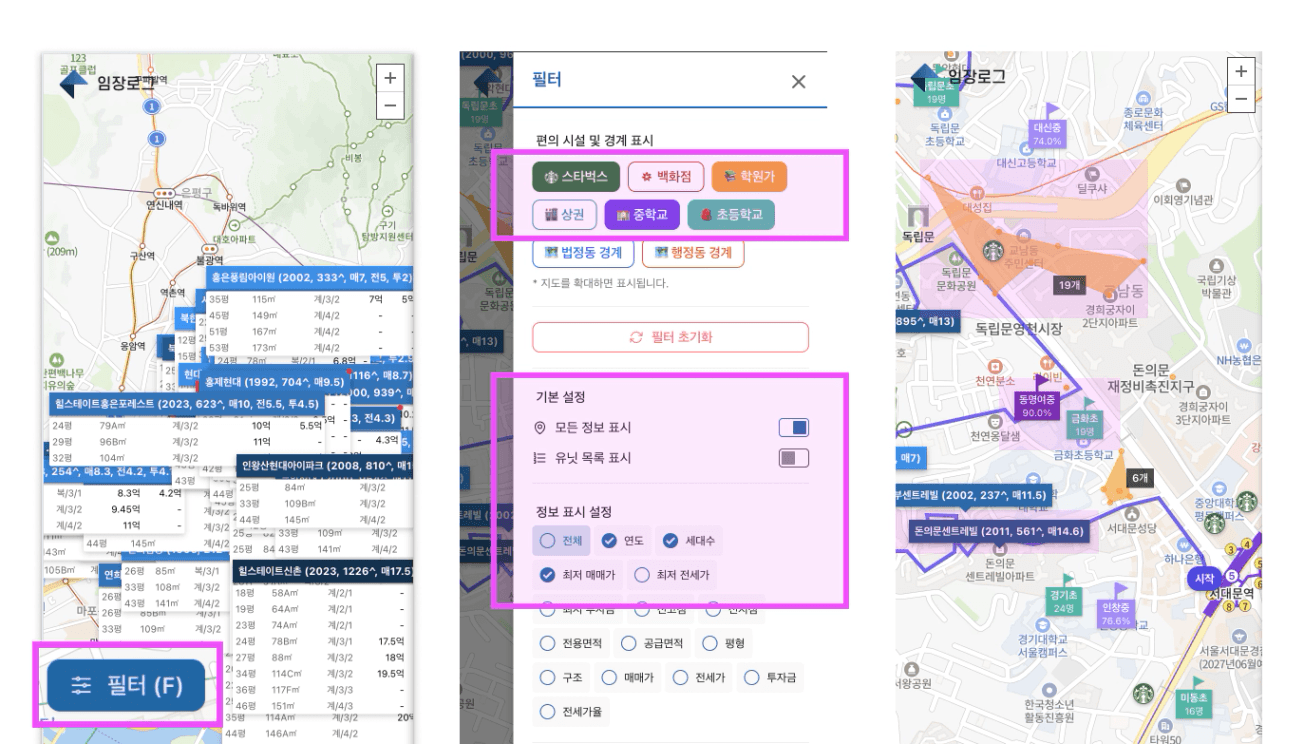
Task: Select the 홍제현대 (1992) apartment label
Action: pos(274,382)
